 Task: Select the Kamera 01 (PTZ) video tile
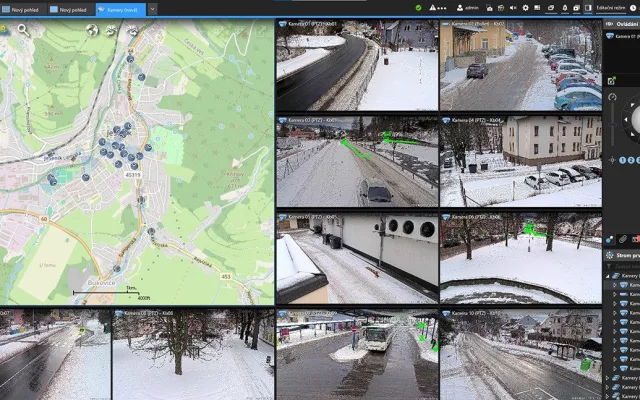(357, 65)
